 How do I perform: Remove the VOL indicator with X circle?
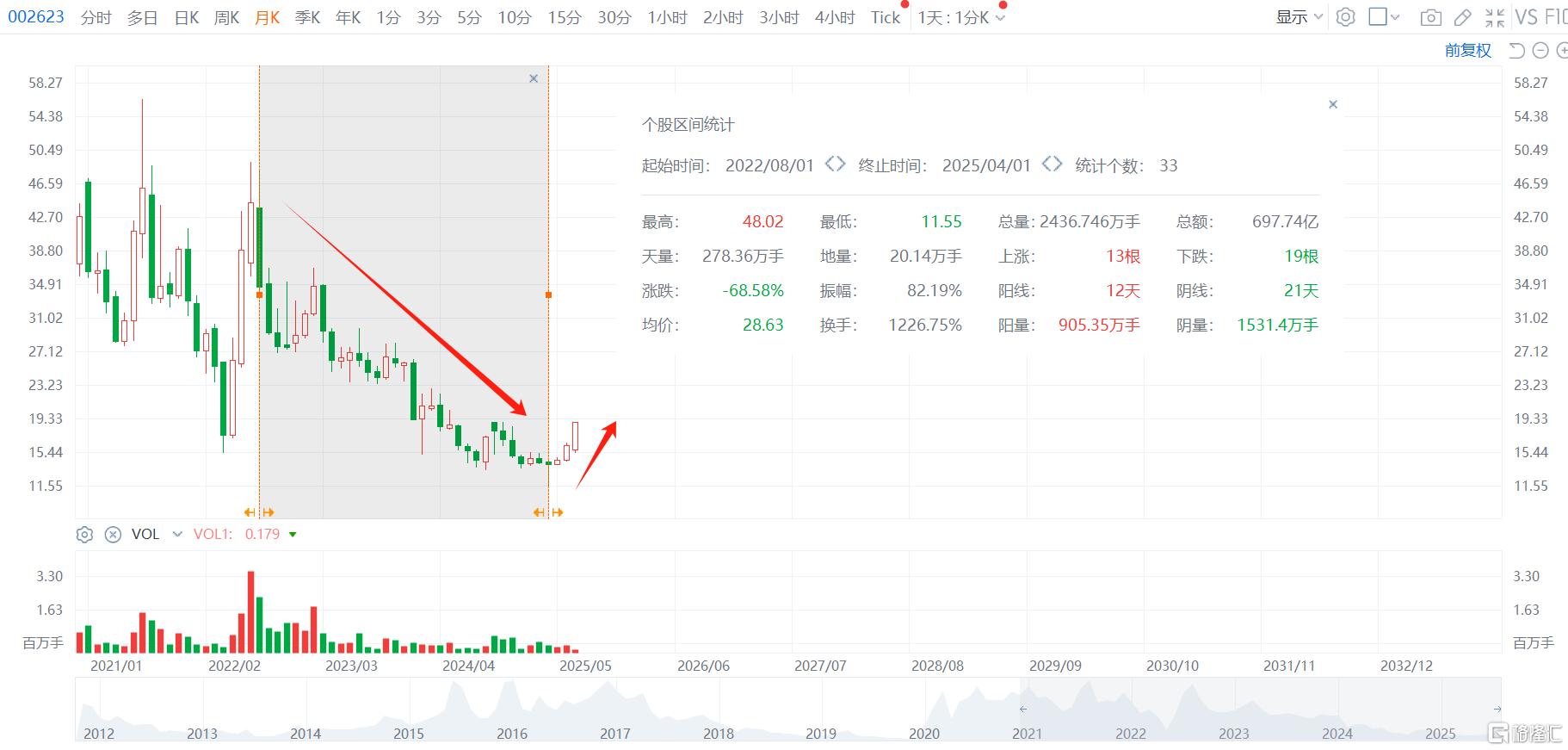point(113,535)
